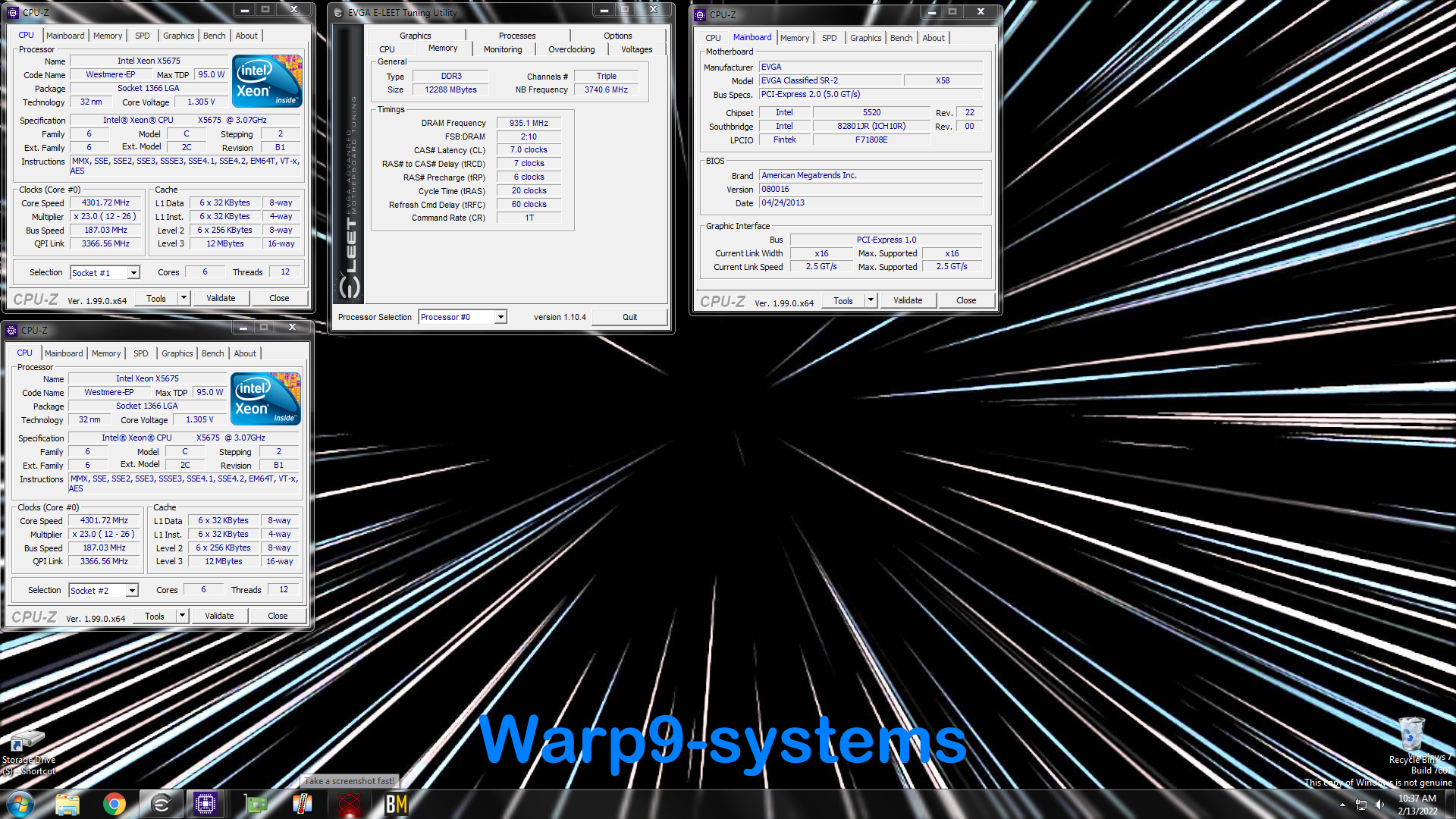This screenshot has height=819, width=1456.
Task: Open Memory tab in Mainboard CPU-Z window
Action: coord(795,38)
